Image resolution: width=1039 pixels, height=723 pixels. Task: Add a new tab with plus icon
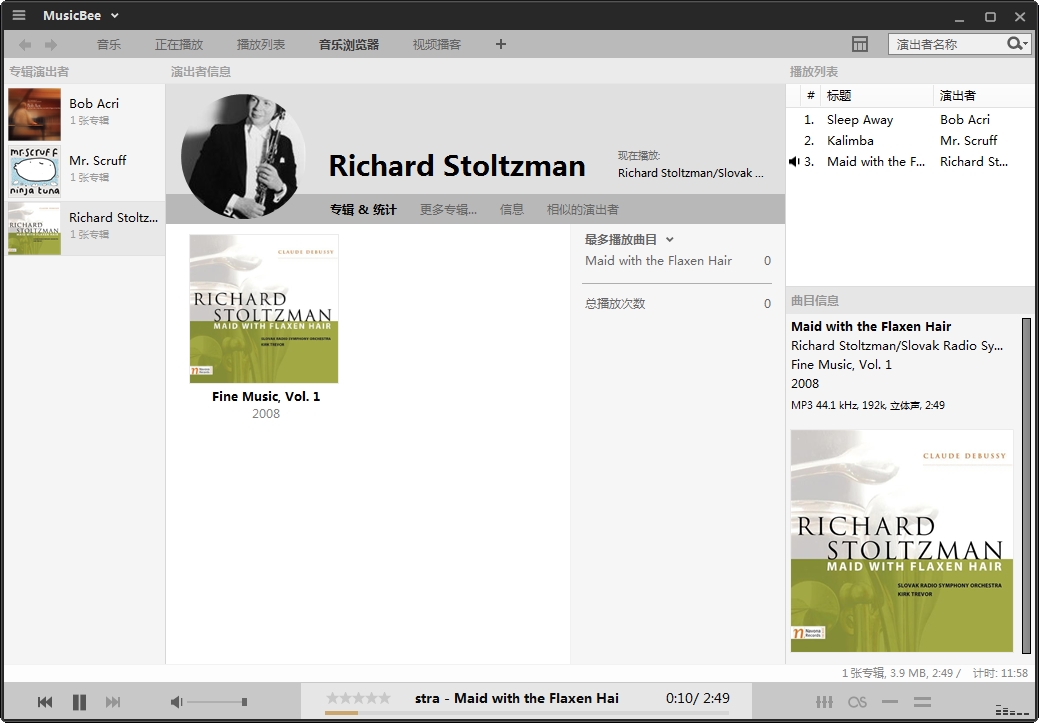coord(501,44)
